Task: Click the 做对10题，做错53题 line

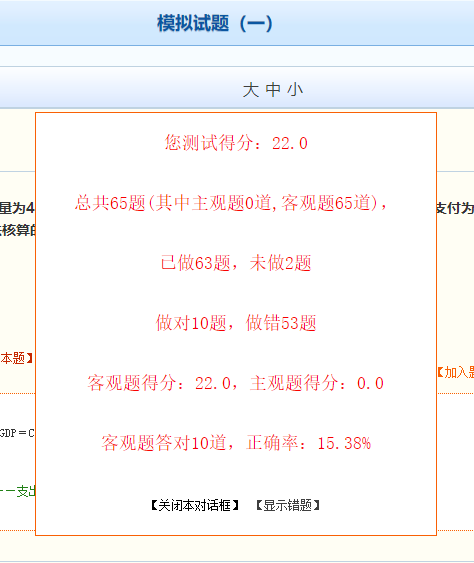Action: 236,322
